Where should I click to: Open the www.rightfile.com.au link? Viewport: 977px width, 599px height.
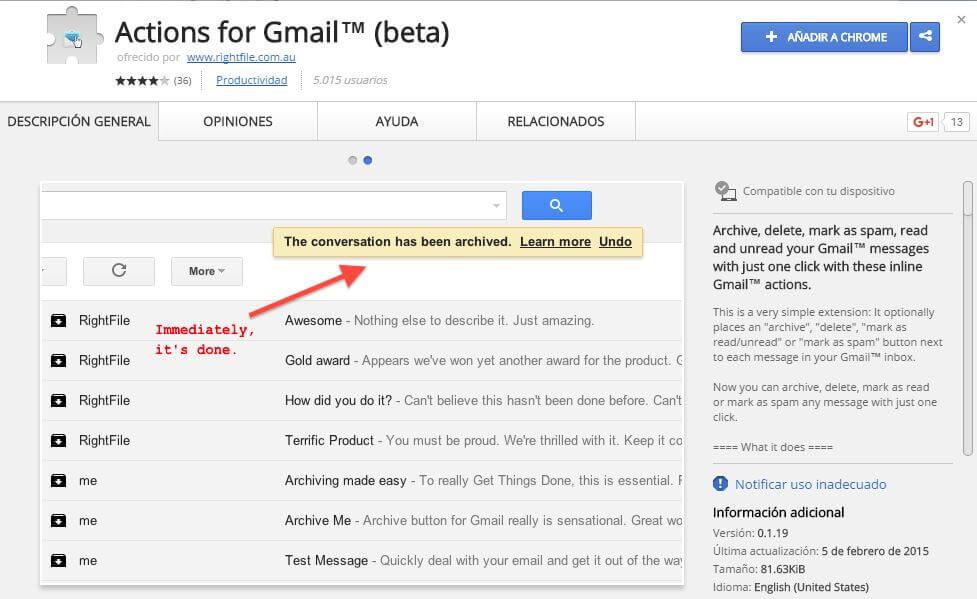tap(241, 57)
